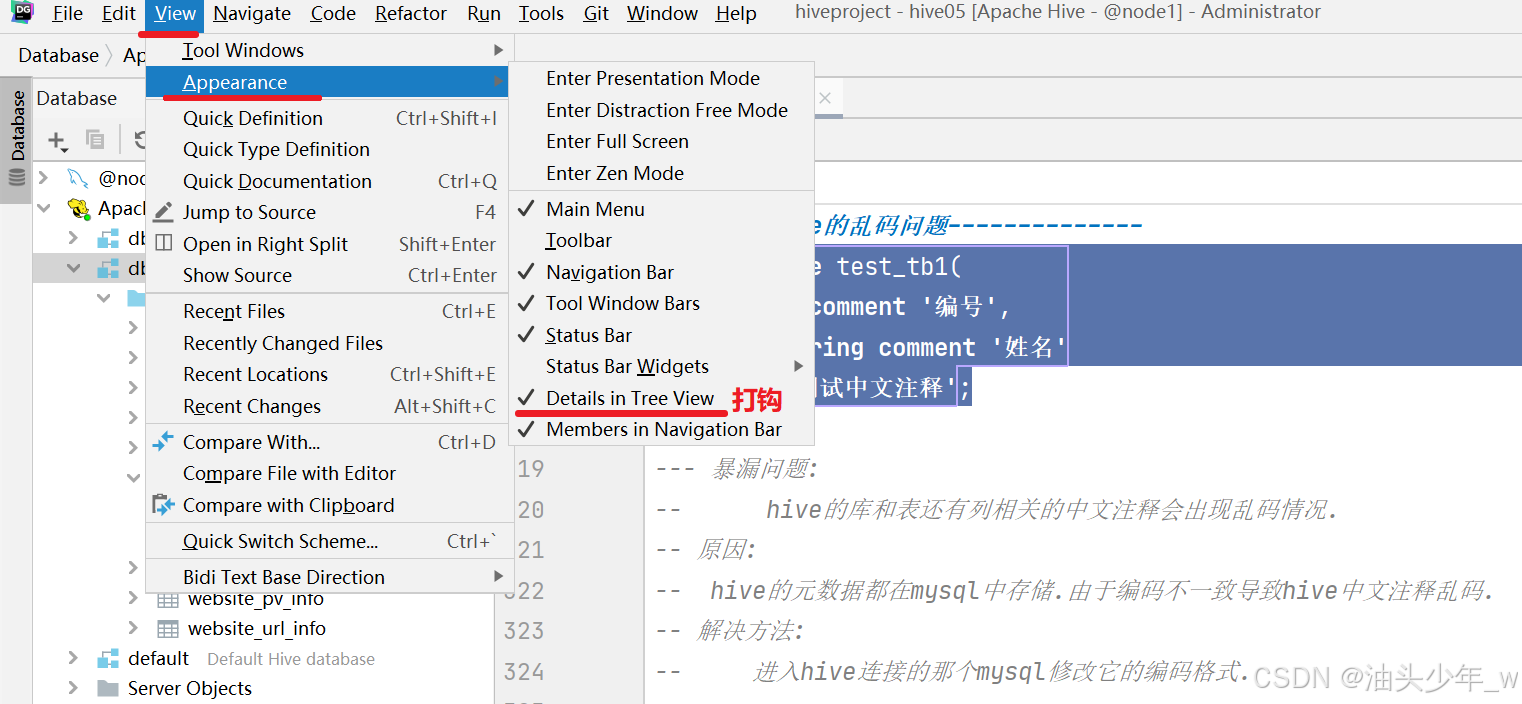Click the plus icon to add a data source
The width and height of the screenshot is (1522, 704).
click(55, 140)
